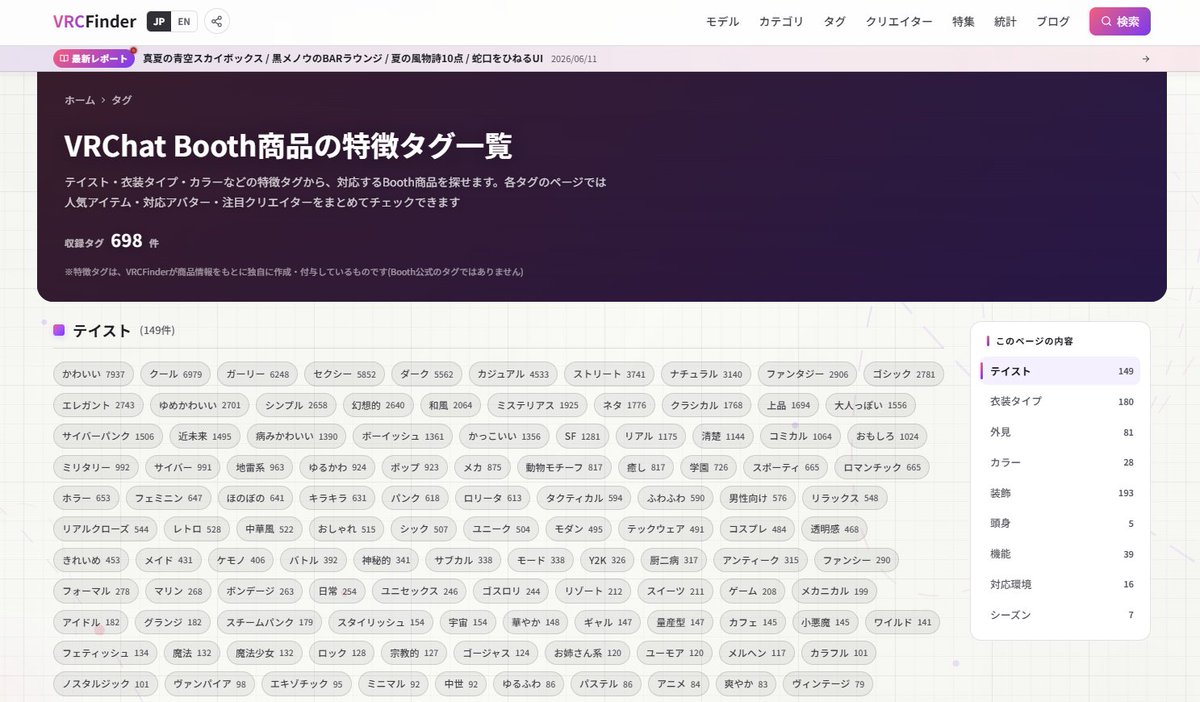This screenshot has height=702, width=1200.
Task: Open the タグ nav item
Action: 834,21
